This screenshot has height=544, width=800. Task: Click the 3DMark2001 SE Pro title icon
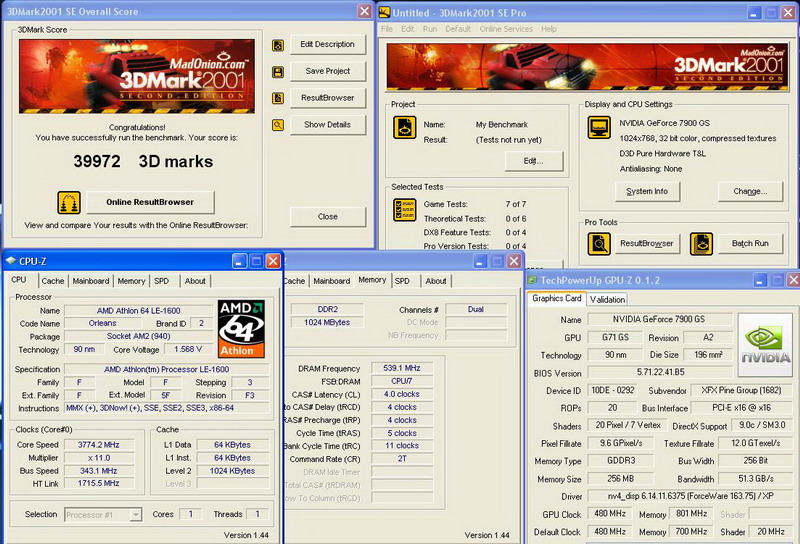click(384, 12)
